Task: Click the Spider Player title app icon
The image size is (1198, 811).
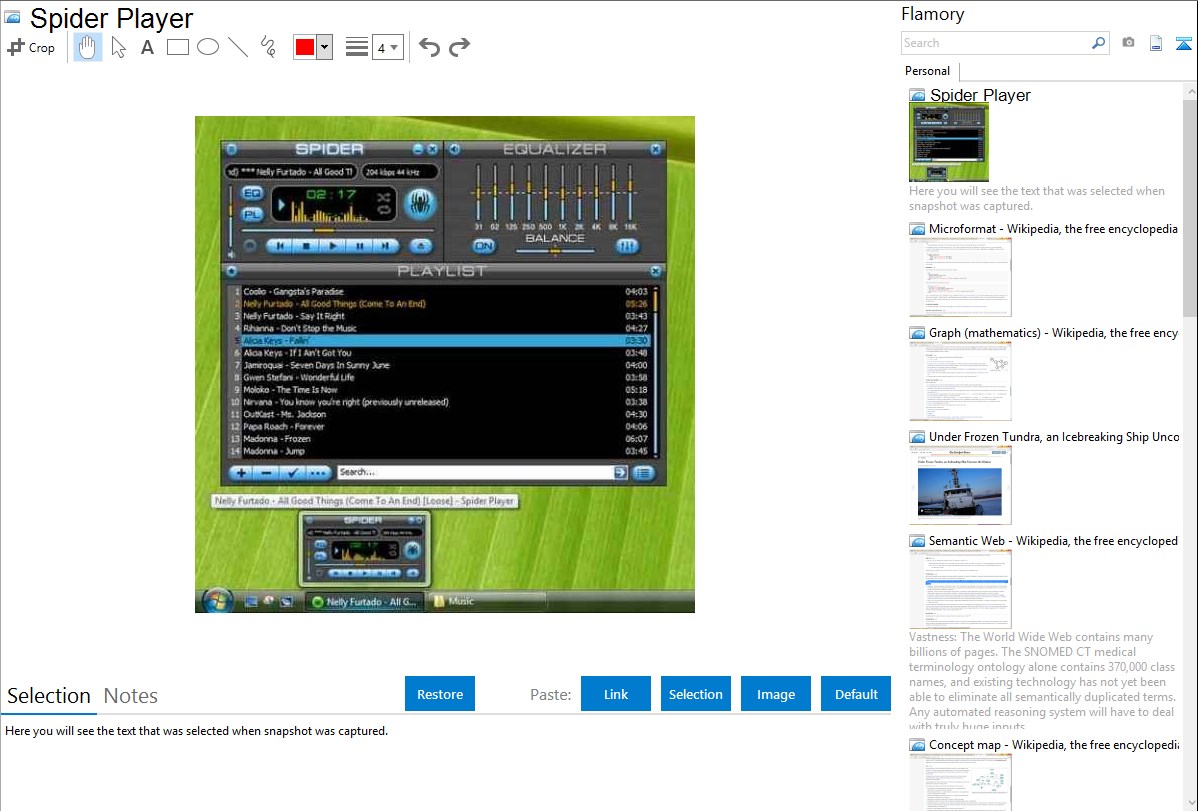Action: (13, 18)
